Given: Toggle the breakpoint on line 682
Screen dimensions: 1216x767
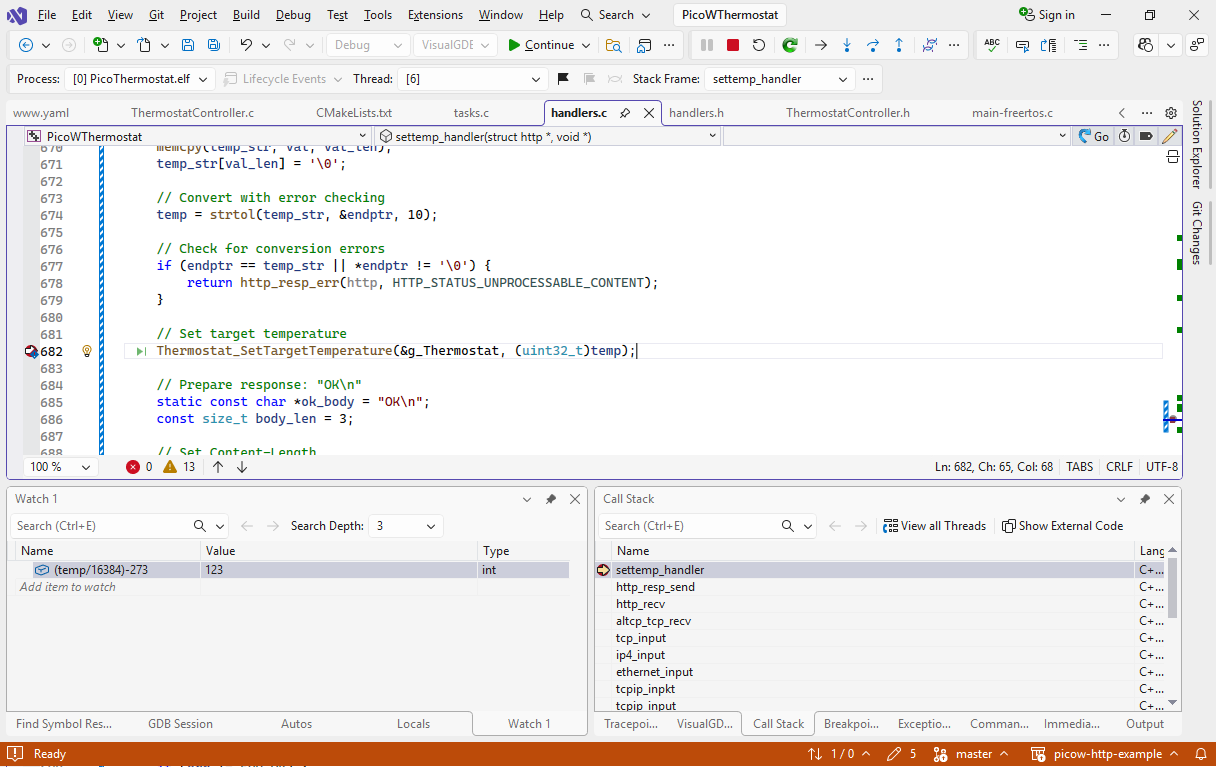Looking at the screenshot, I should (31, 351).
